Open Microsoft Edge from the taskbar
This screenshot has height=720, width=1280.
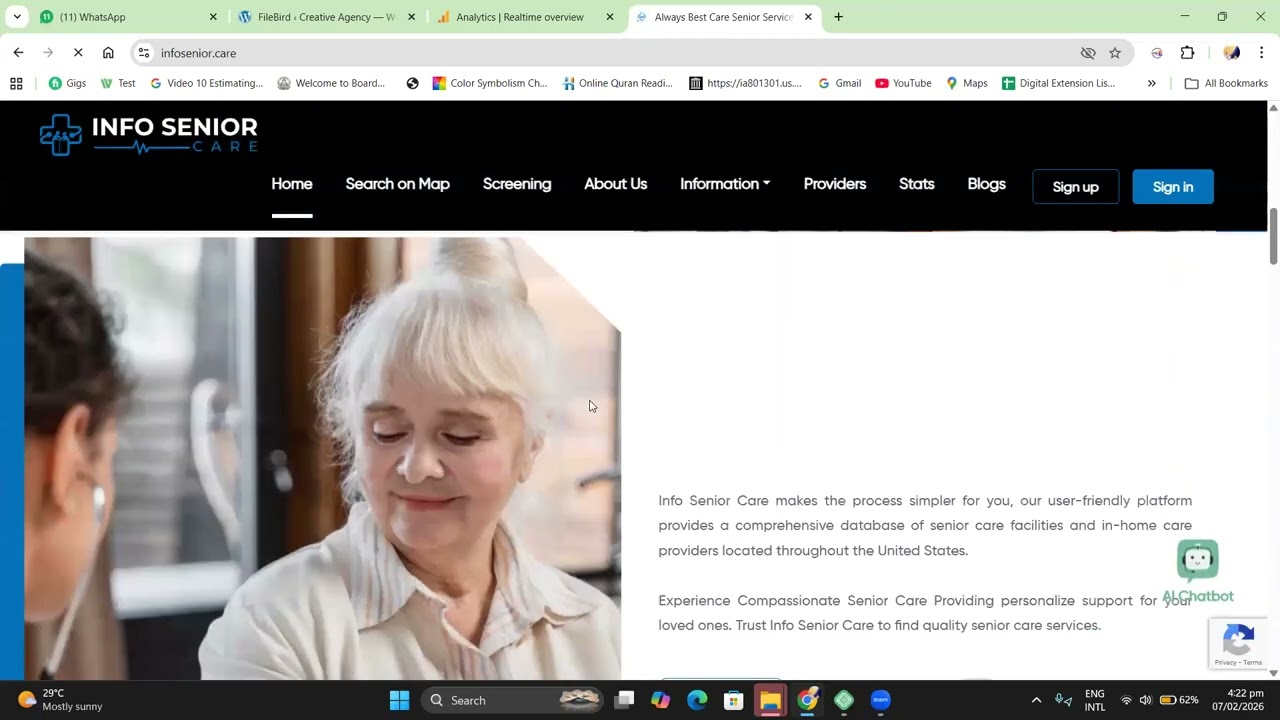pyautogui.click(x=697, y=700)
